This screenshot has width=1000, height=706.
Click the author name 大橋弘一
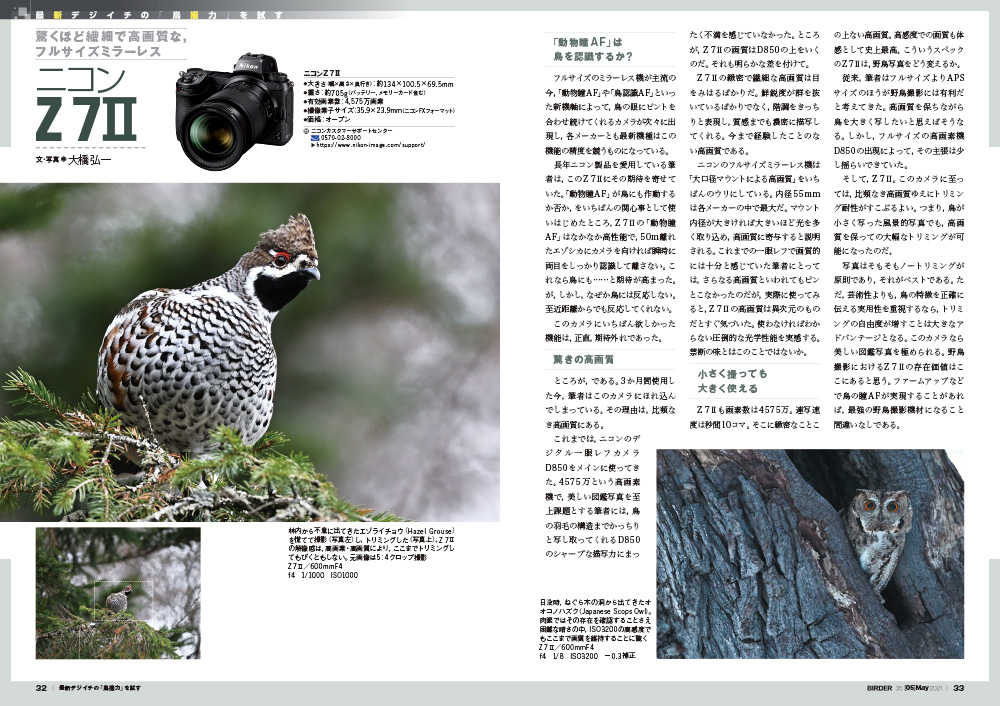89,159
